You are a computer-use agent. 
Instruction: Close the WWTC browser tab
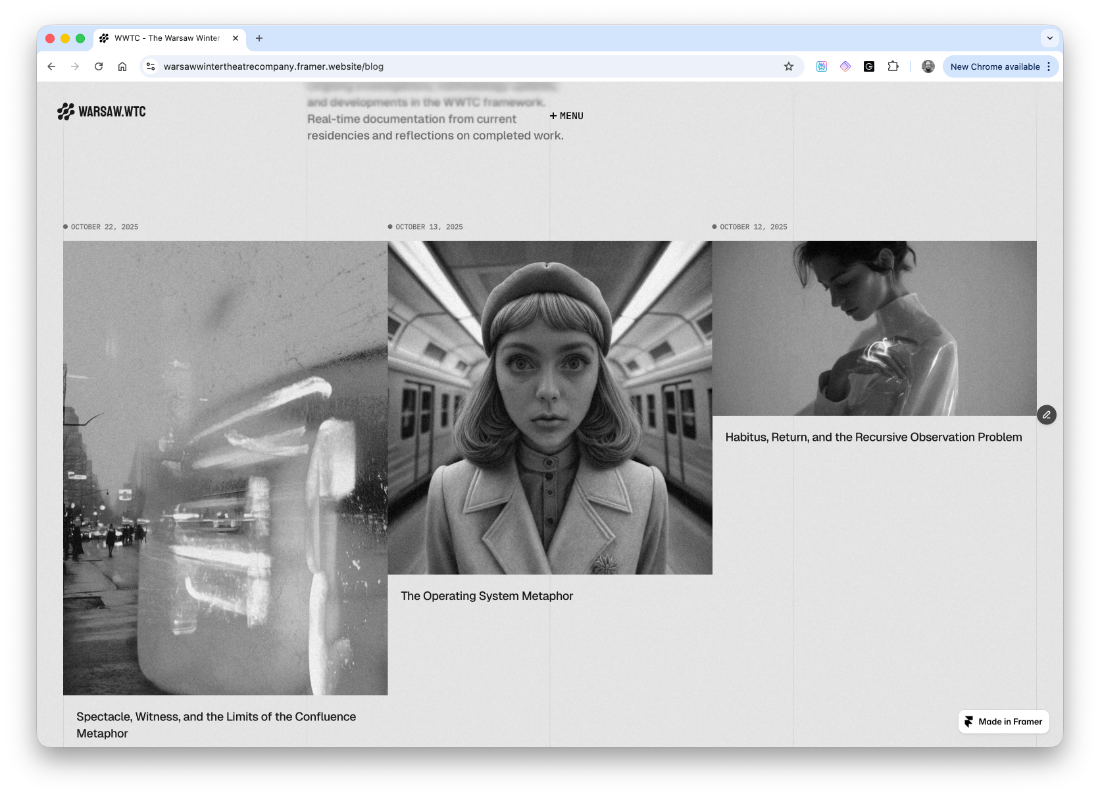236,38
